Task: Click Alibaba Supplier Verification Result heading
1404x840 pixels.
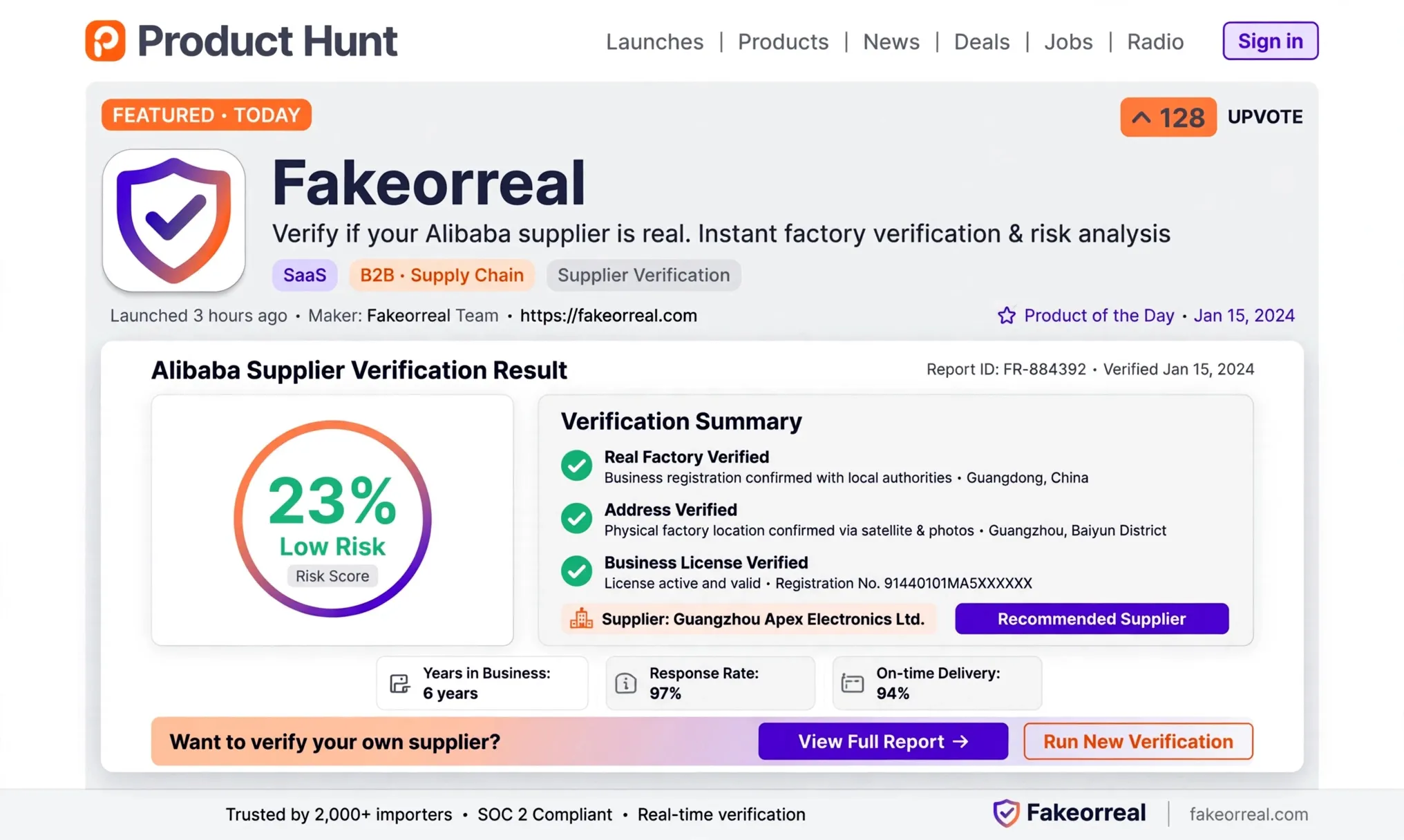Action: tap(359, 370)
